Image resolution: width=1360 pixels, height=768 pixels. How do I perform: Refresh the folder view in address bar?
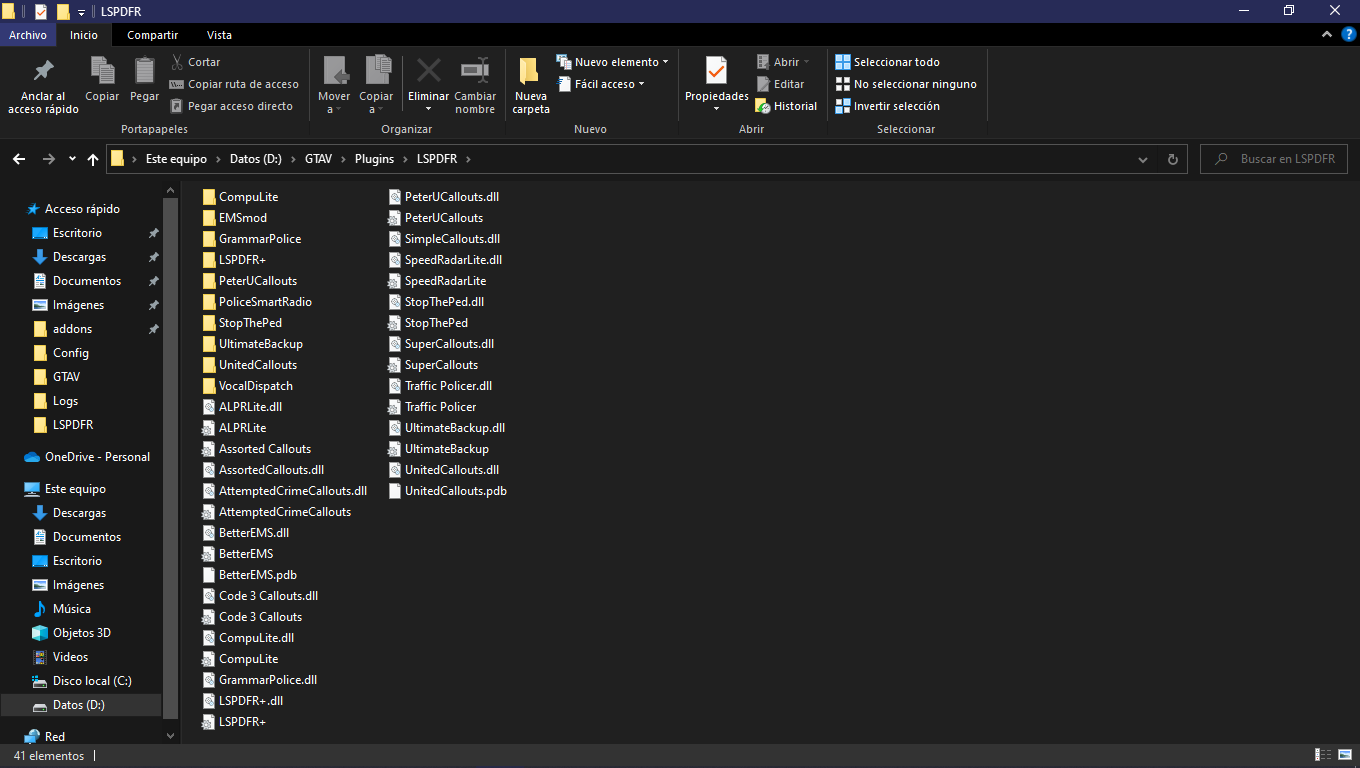coord(1173,159)
